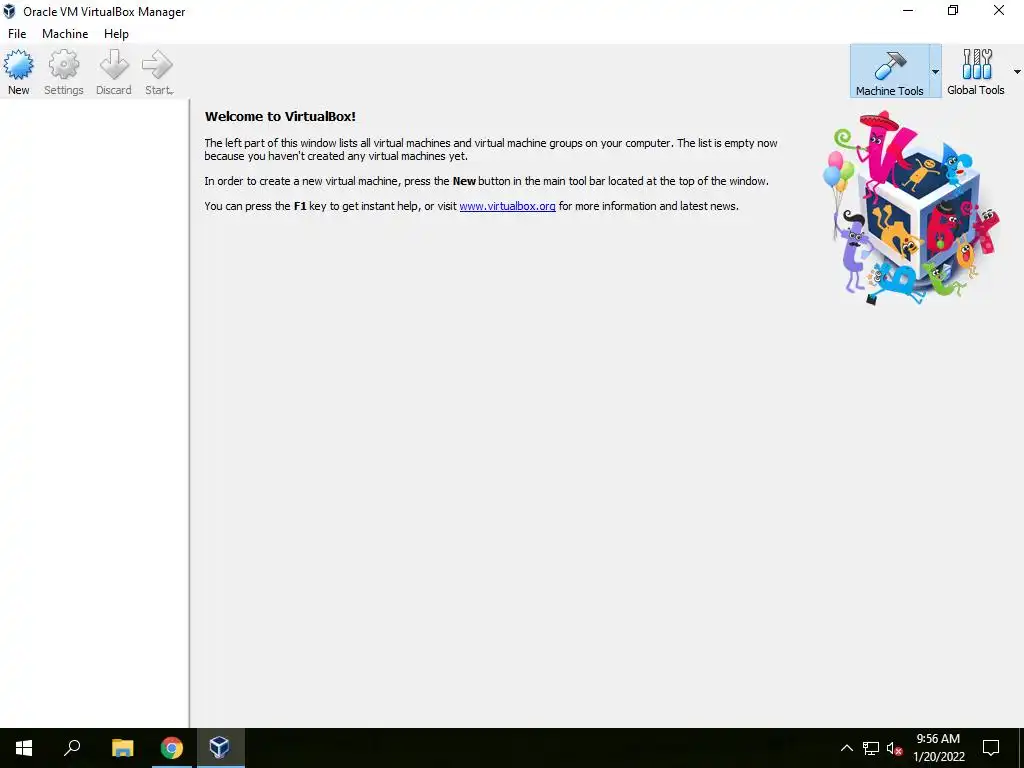Restore down the VirtualBox window
This screenshot has height=768, width=1024.
pyautogui.click(x=953, y=11)
